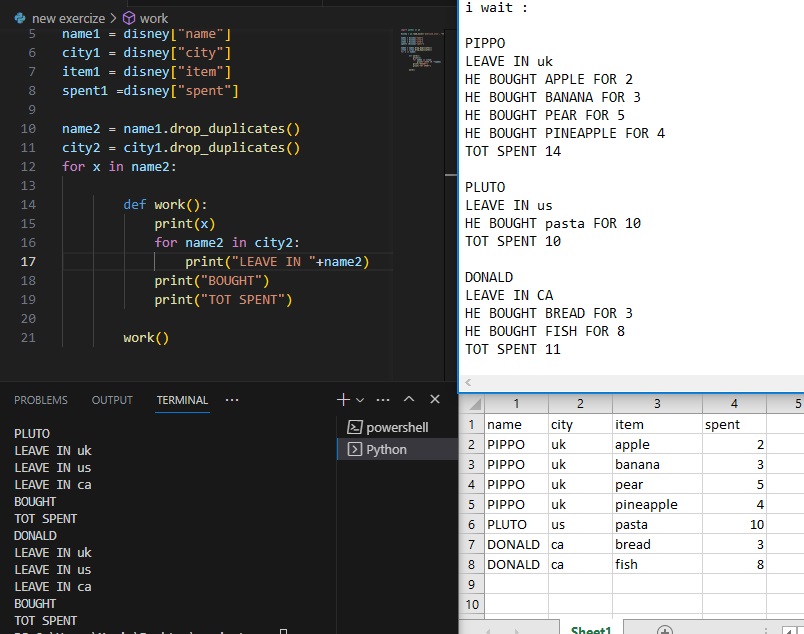804x634 pixels.
Task: Open the TERMINAL tab
Action: (x=182, y=400)
